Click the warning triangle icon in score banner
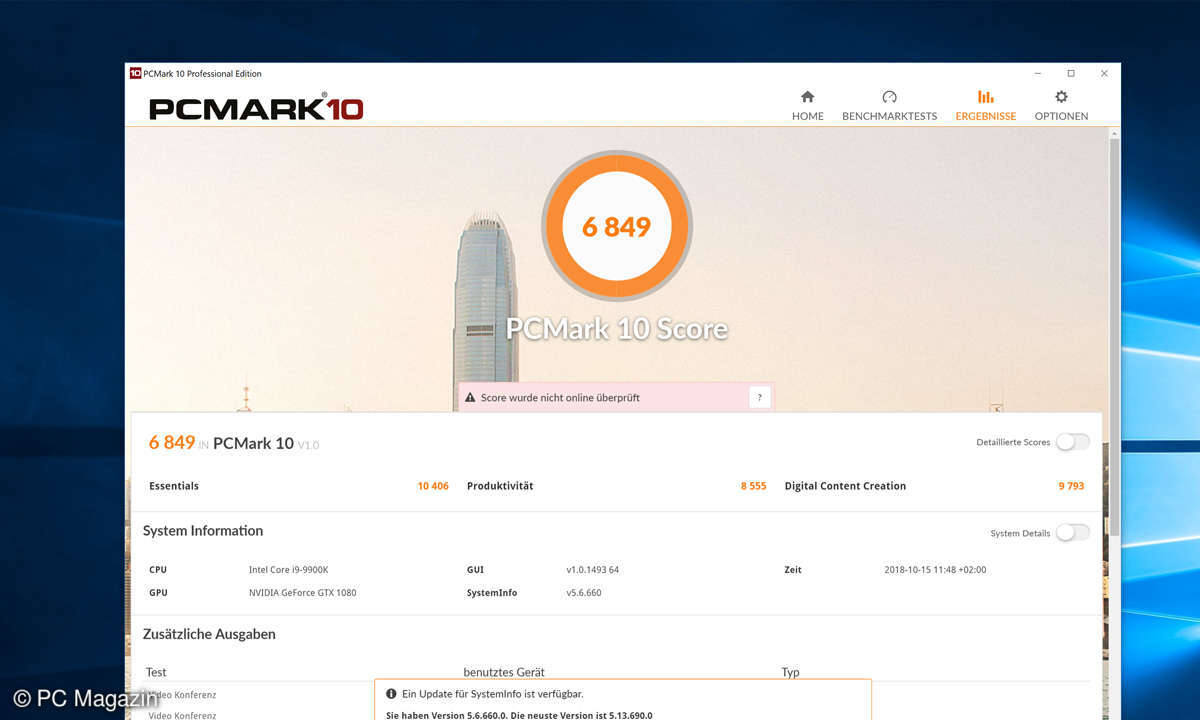 coord(470,397)
